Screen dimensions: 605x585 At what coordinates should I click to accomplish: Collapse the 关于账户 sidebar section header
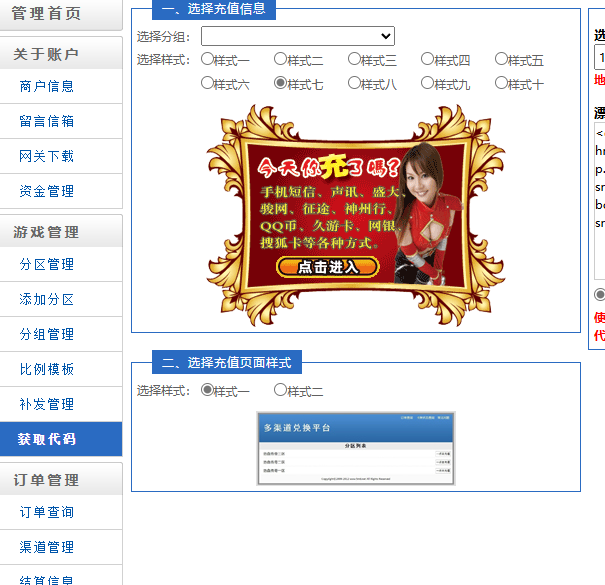[47, 54]
